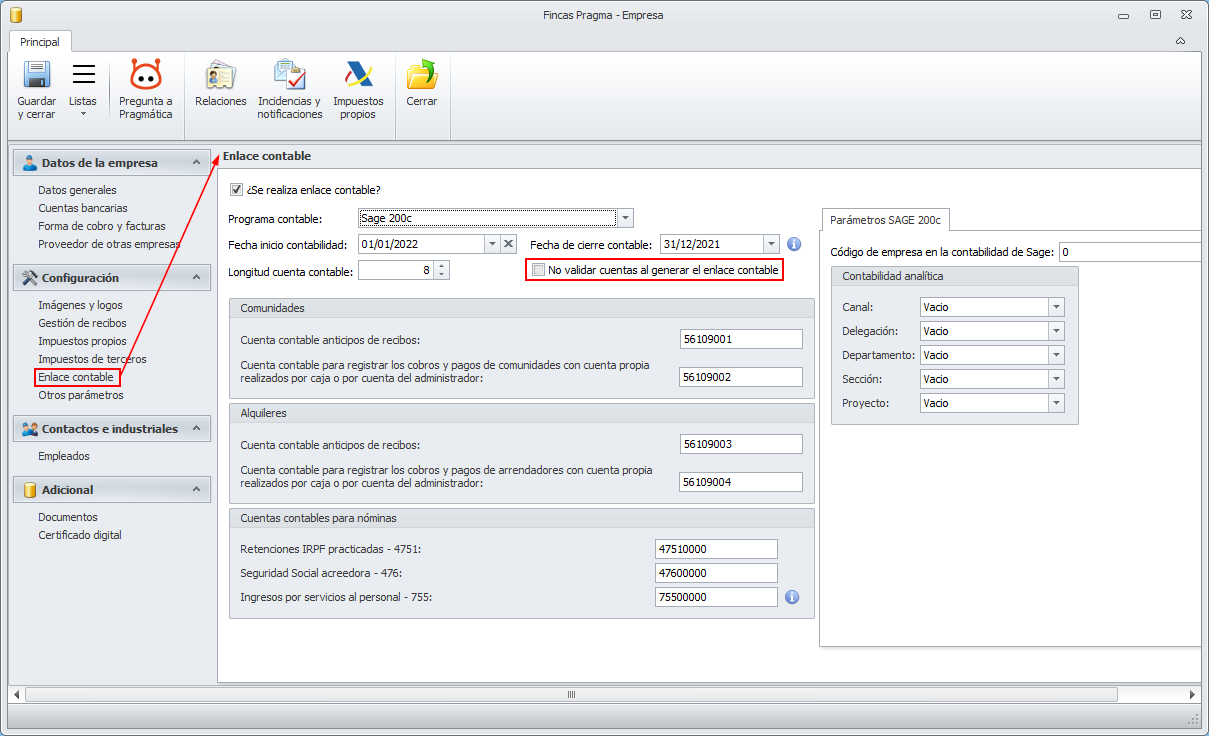
Task: Open Imágenes y logos section
Action: (x=80, y=305)
